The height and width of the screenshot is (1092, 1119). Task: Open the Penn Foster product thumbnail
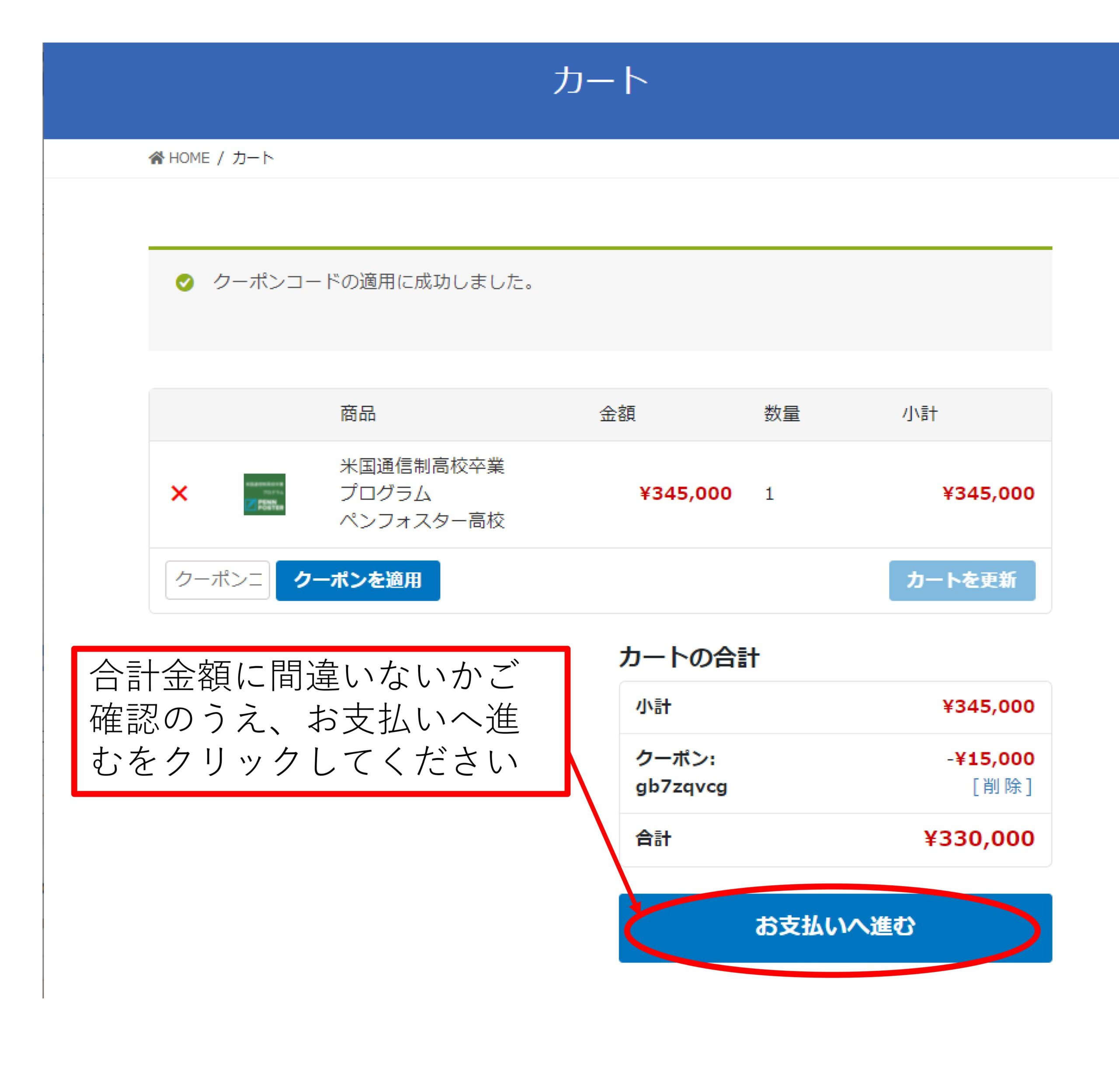click(x=264, y=494)
